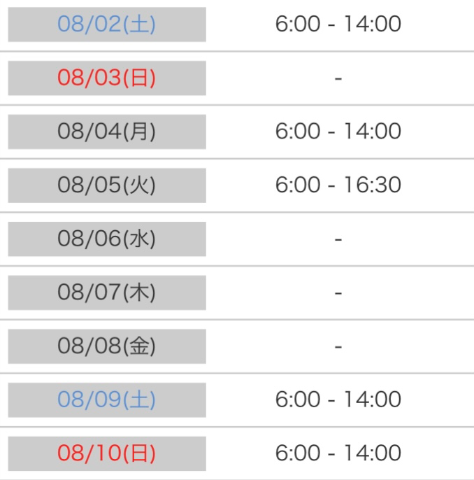Choose the 08/05(火) date cell
Viewport: 474px width, 480px height.
point(107,185)
